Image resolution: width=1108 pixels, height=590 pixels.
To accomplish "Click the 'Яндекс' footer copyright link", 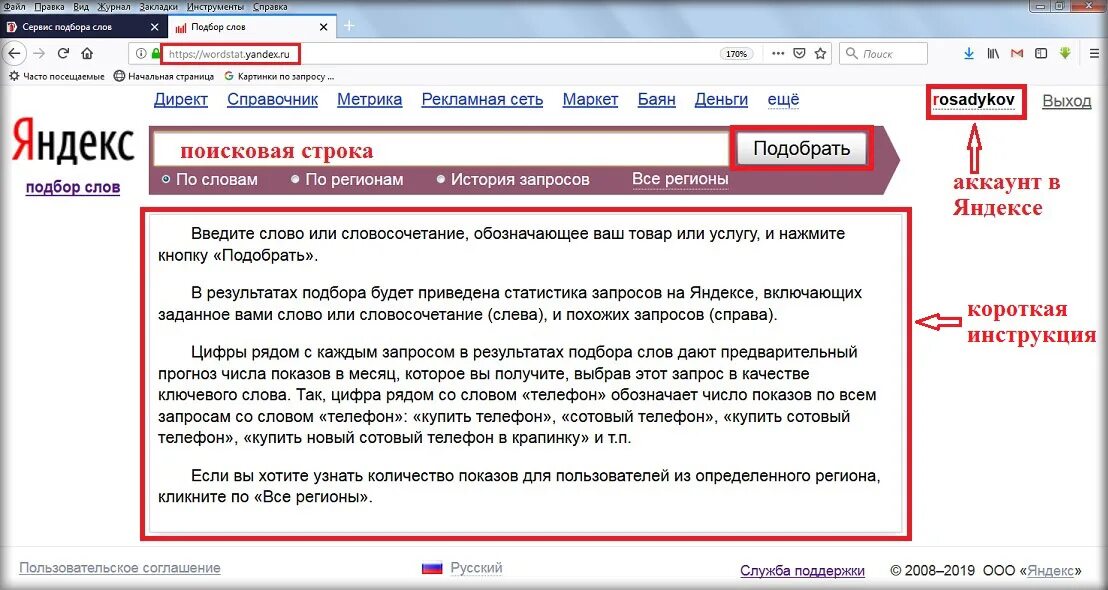I will (1049, 570).
